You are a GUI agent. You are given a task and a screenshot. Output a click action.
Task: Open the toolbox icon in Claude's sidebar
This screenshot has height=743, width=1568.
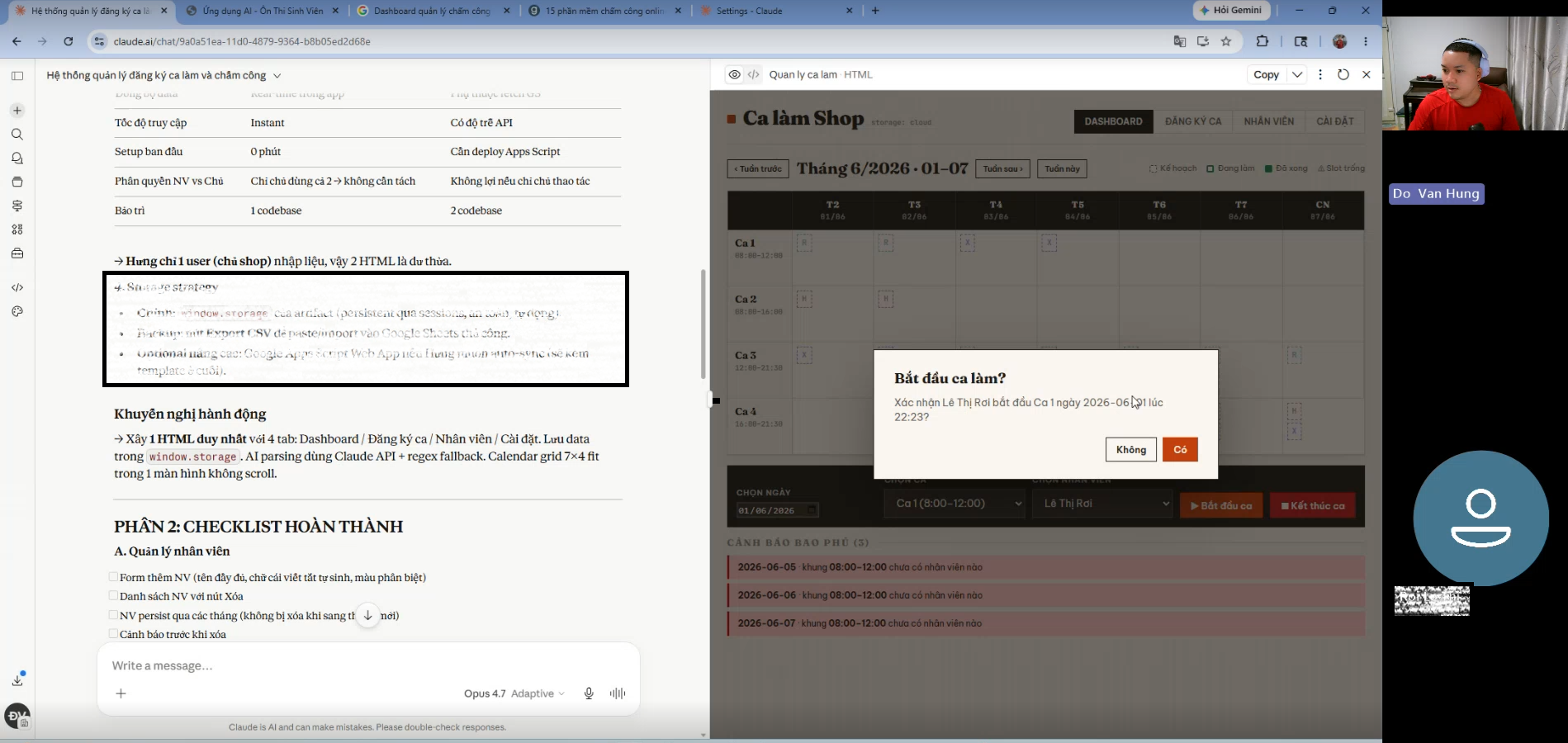(x=17, y=253)
